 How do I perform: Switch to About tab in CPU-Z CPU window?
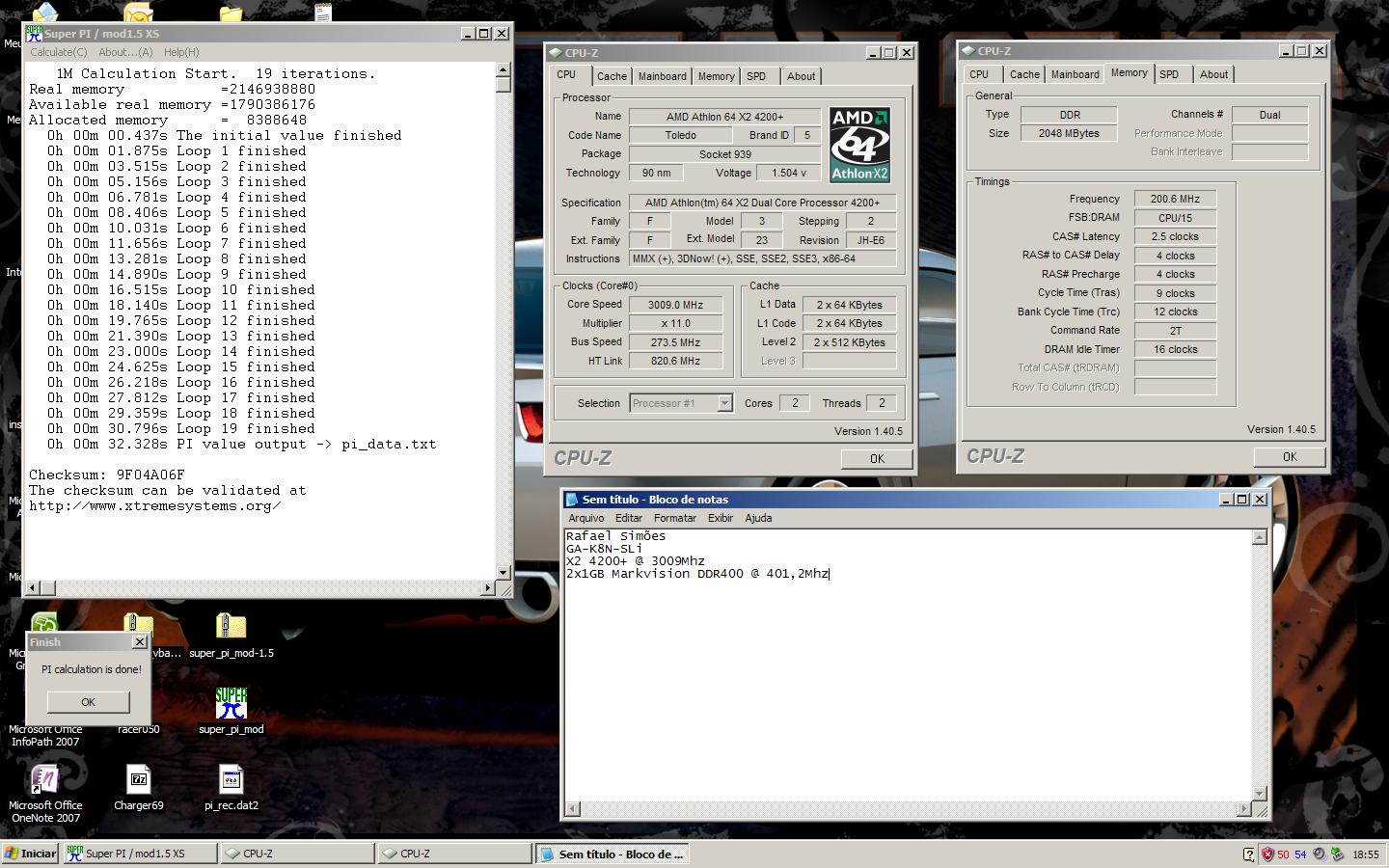click(x=801, y=76)
